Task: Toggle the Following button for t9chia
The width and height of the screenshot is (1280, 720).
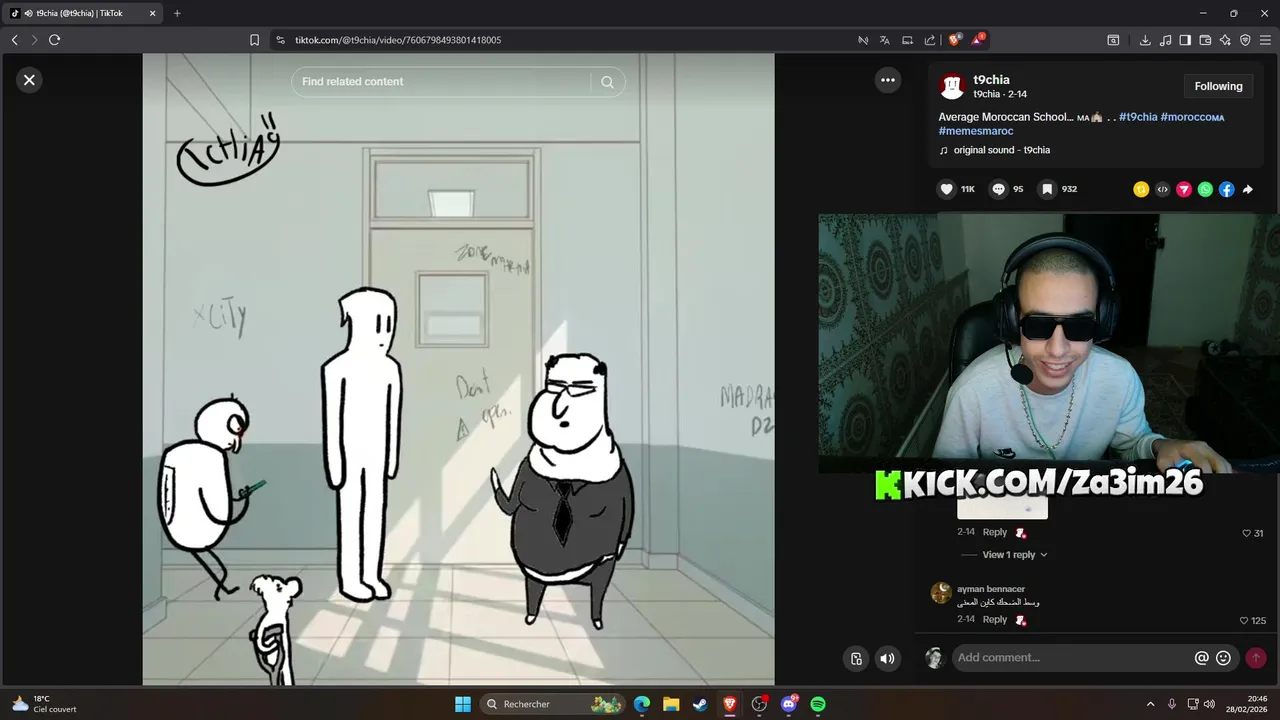Action: click(1218, 86)
